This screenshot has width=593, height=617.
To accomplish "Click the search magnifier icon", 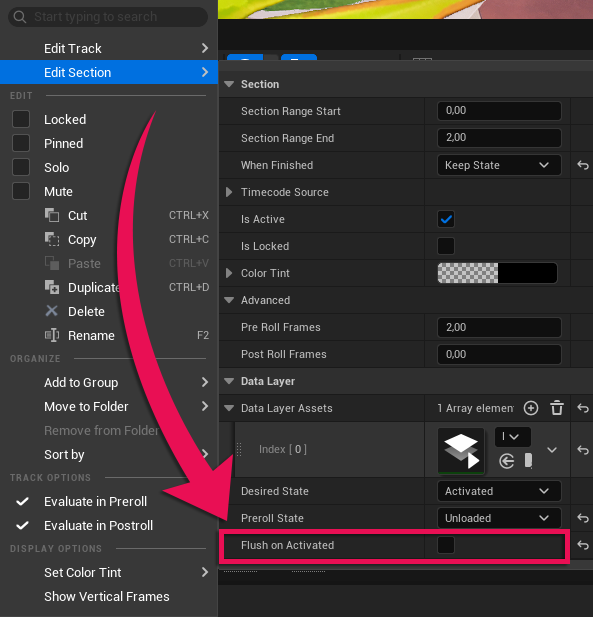I will 20,17.
